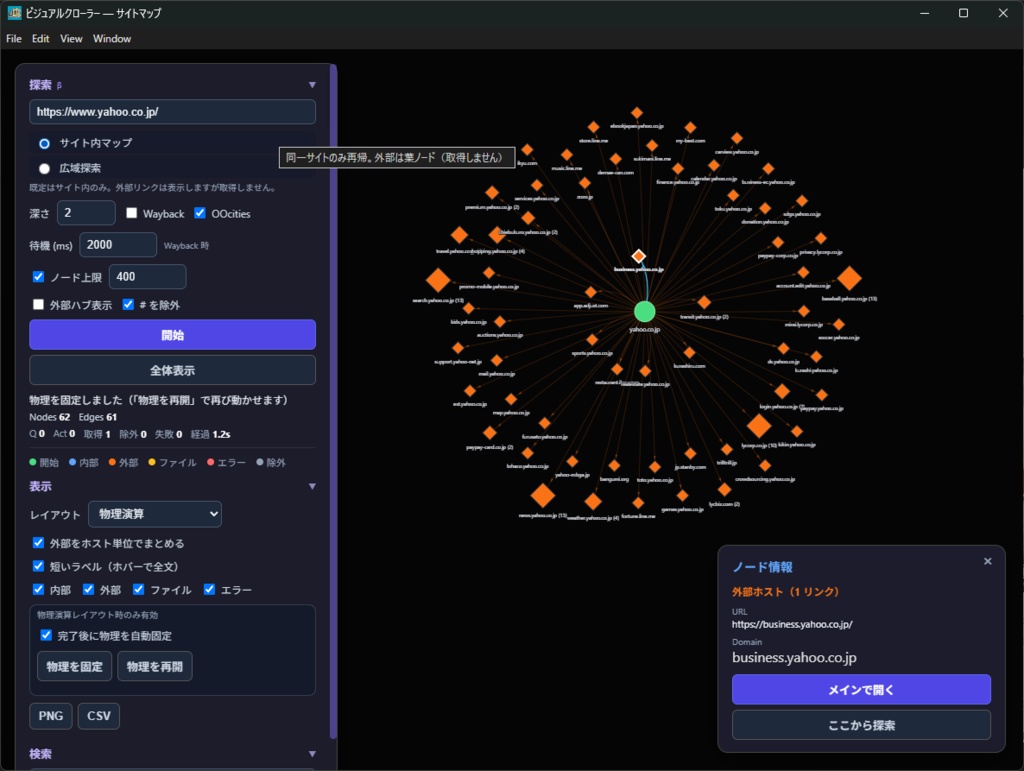Select the weather.yahoo.co.jp (4) node

coord(593,501)
